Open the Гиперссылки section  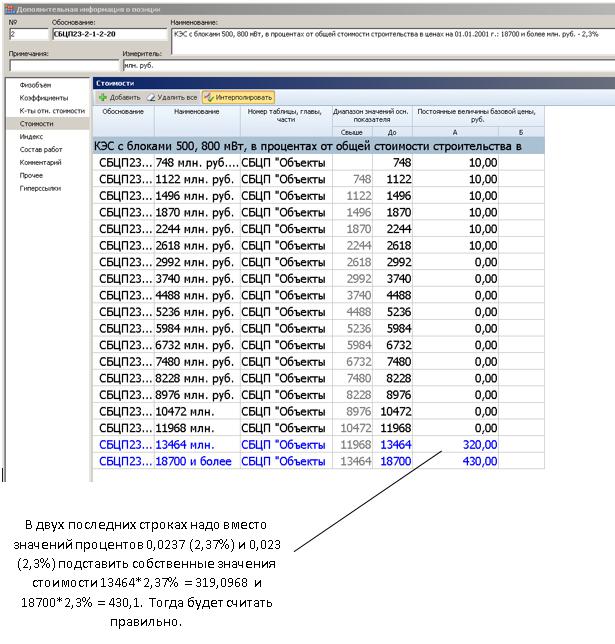(x=40, y=189)
